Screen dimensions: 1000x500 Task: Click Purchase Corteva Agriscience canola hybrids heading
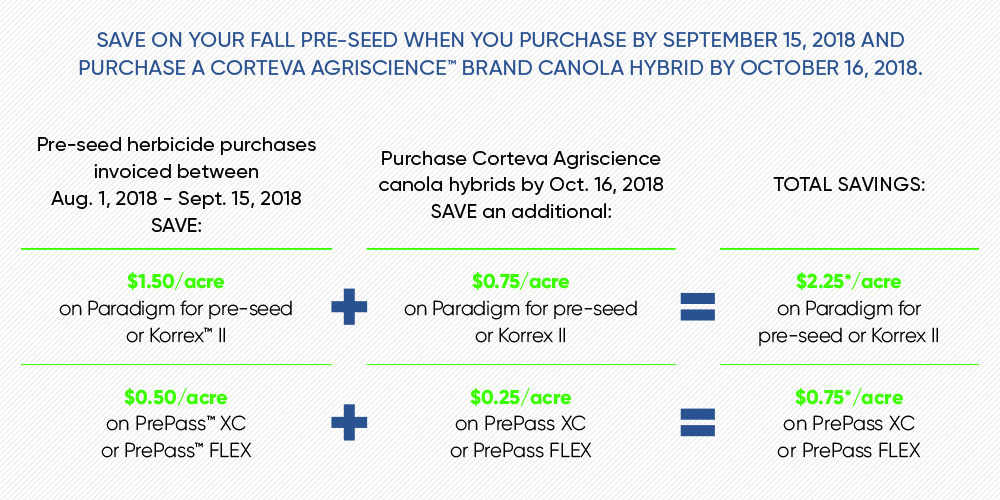521,185
